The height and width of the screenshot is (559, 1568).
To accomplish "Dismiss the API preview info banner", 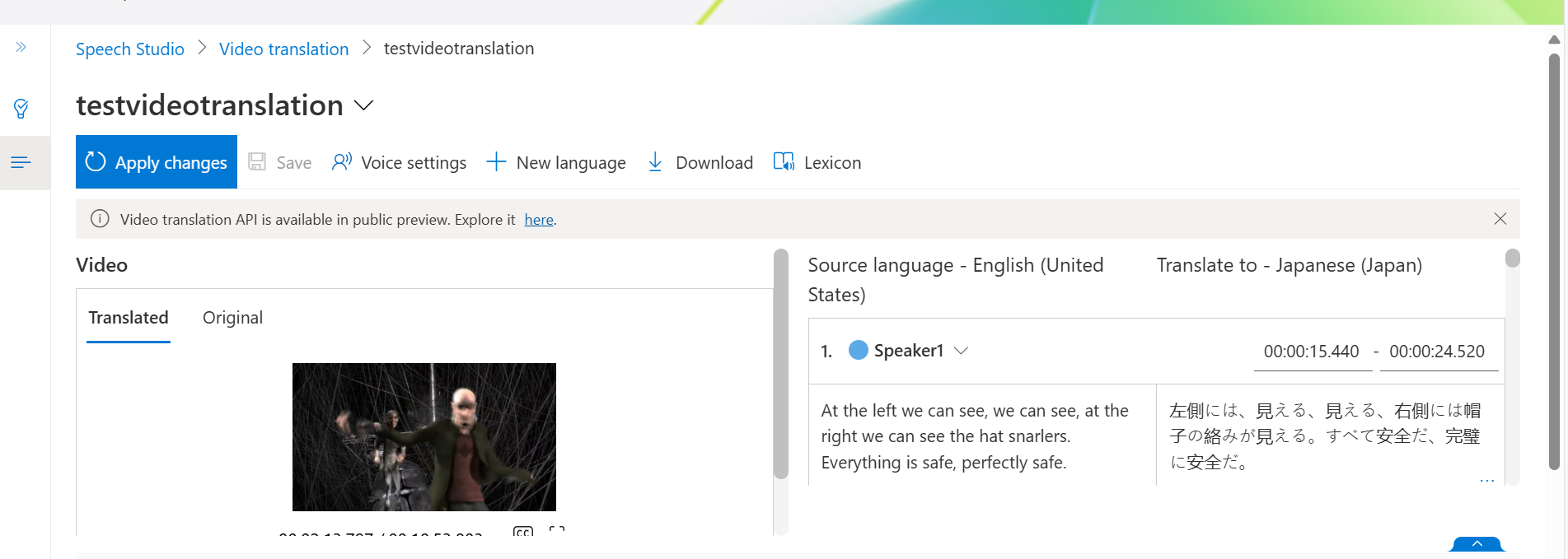I will pos(1500,219).
